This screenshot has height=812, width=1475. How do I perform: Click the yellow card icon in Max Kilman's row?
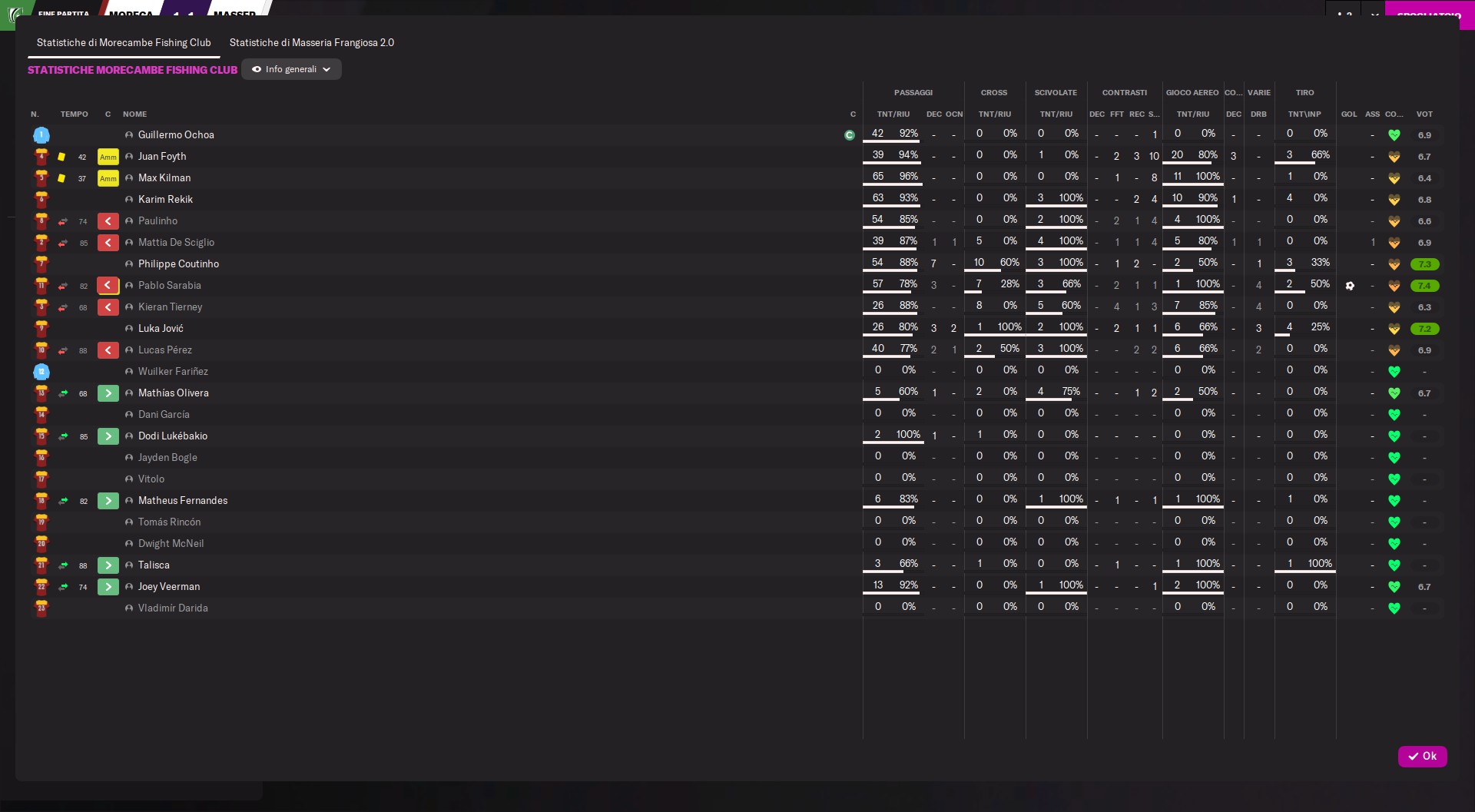[61, 178]
